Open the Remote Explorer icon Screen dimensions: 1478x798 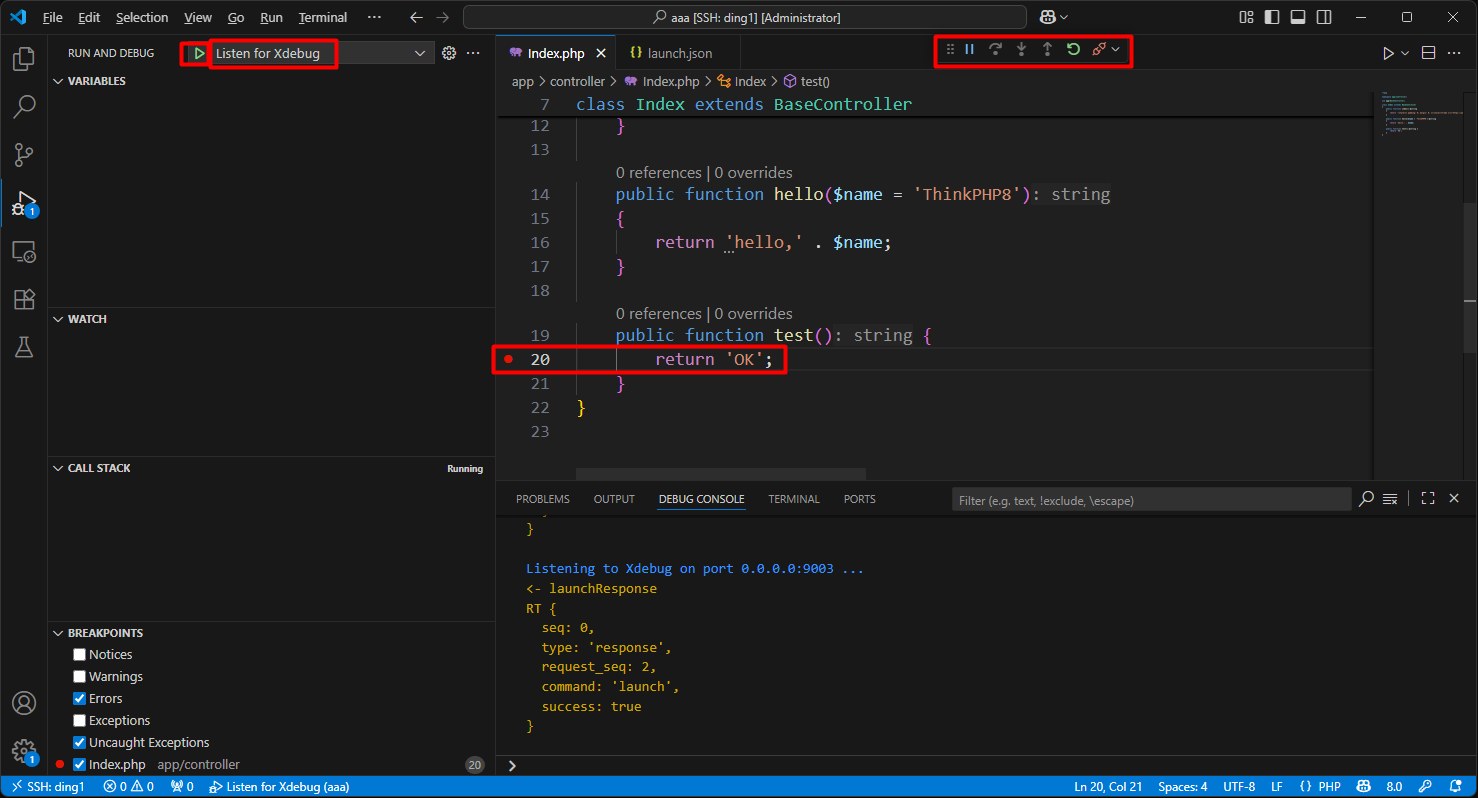coord(24,252)
